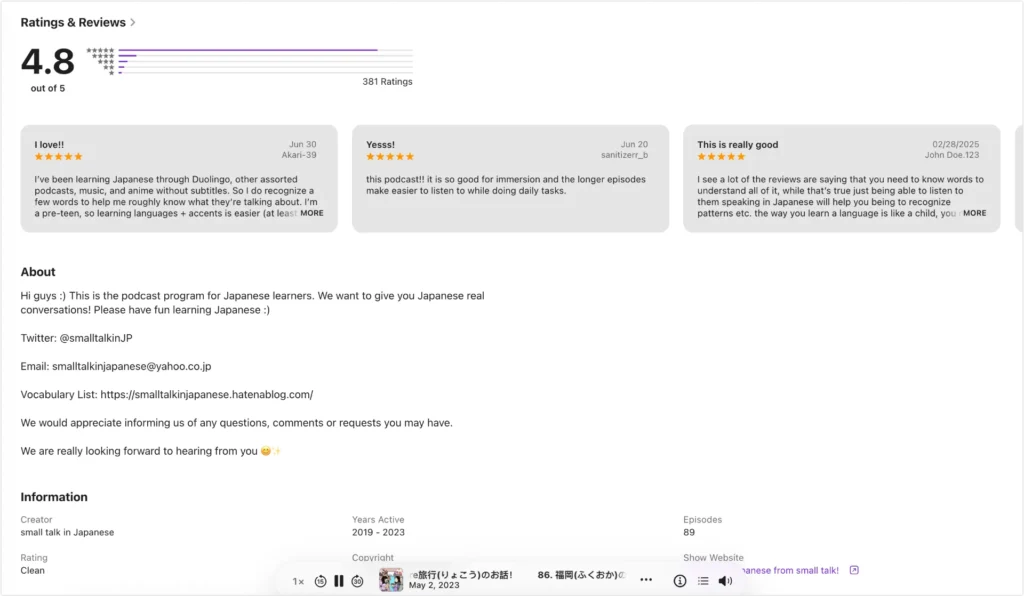Show episode info from the player bar
The width and height of the screenshot is (1024, 596).
(x=680, y=580)
